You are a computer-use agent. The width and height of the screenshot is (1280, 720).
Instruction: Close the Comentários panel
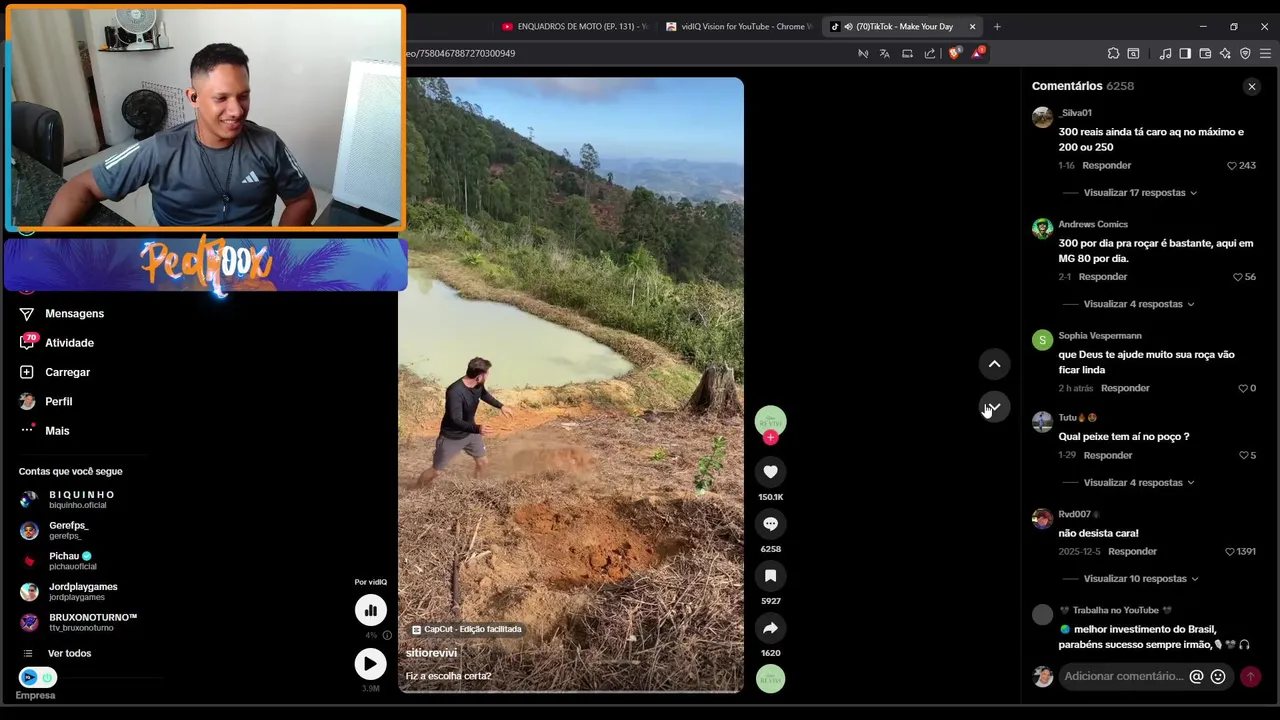(x=1251, y=87)
